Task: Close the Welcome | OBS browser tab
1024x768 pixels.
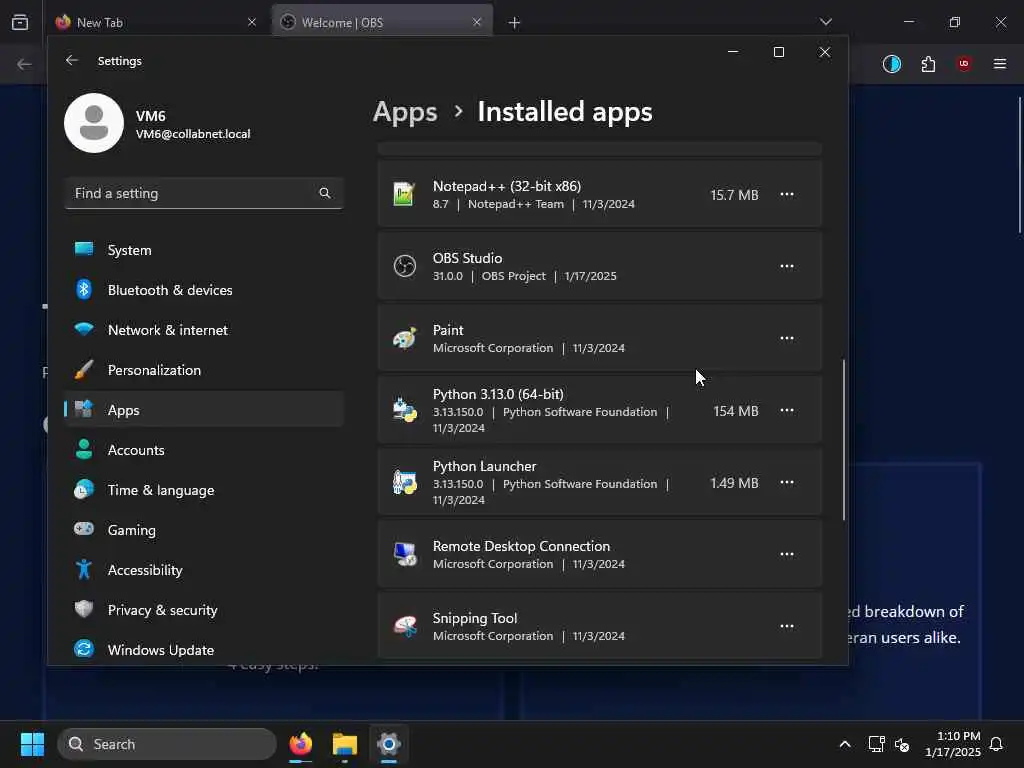Action: click(477, 22)
